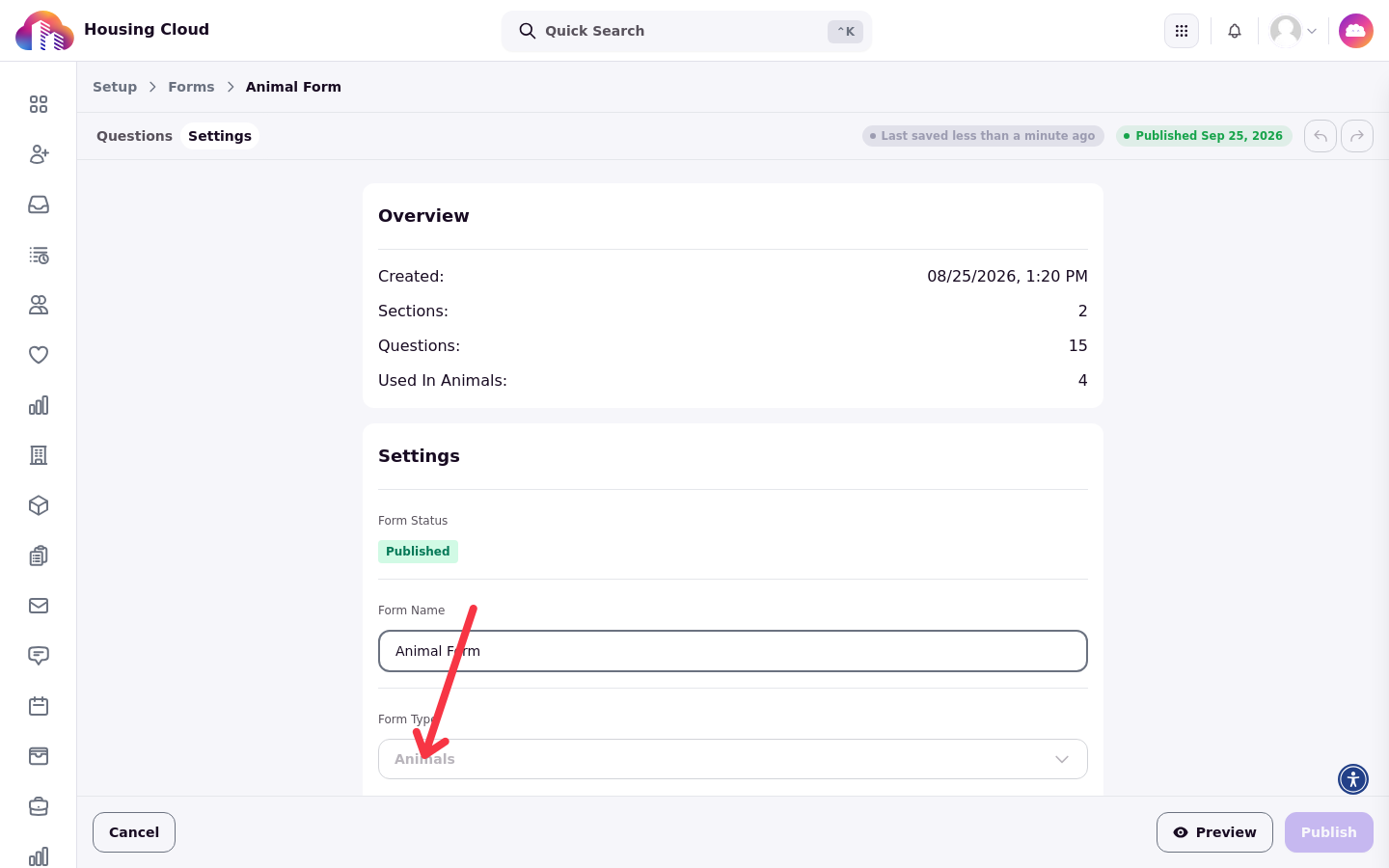Open the building sidebar icon
This screenshot has height=868, width=1389.
pos(39,455)
